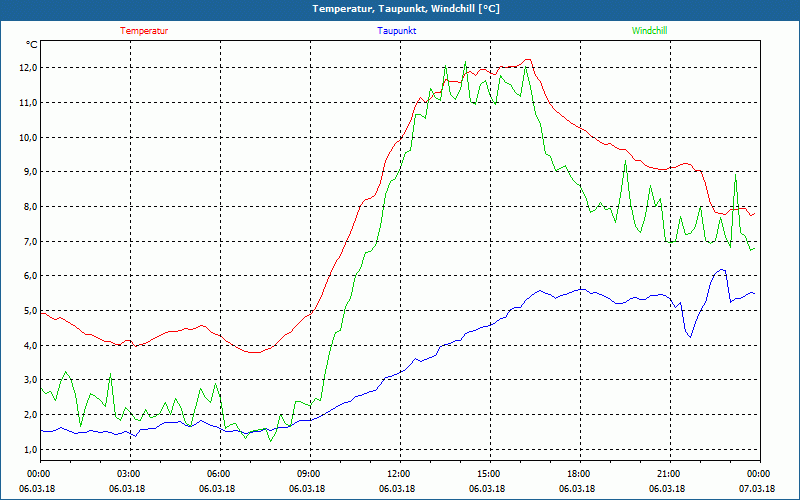Click the '°C' unit label on y-axis
Image resolution: width=800 pixels, height=500 pixels.
tap(31, 45)
